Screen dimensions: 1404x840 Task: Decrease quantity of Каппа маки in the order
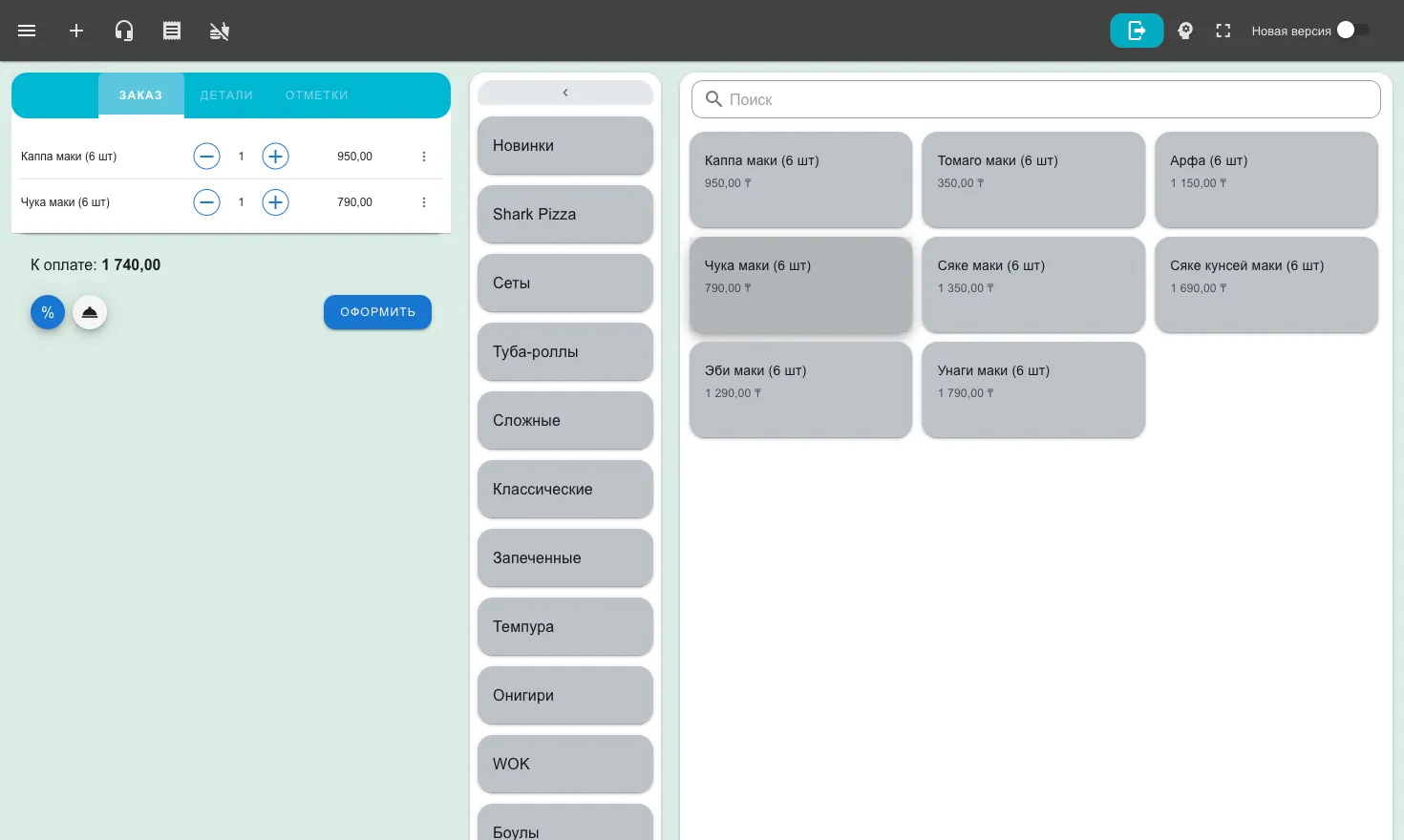206,157
